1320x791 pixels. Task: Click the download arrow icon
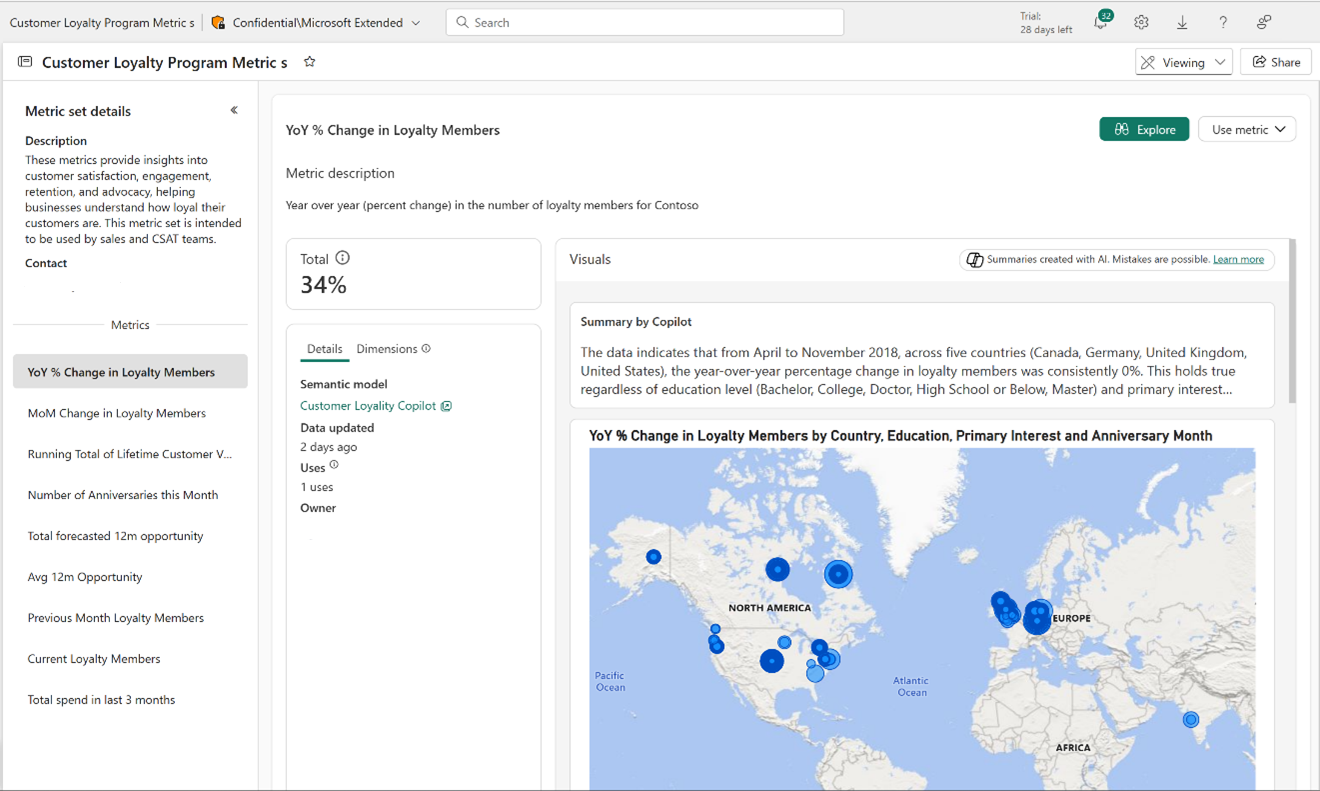point(1182,22)
